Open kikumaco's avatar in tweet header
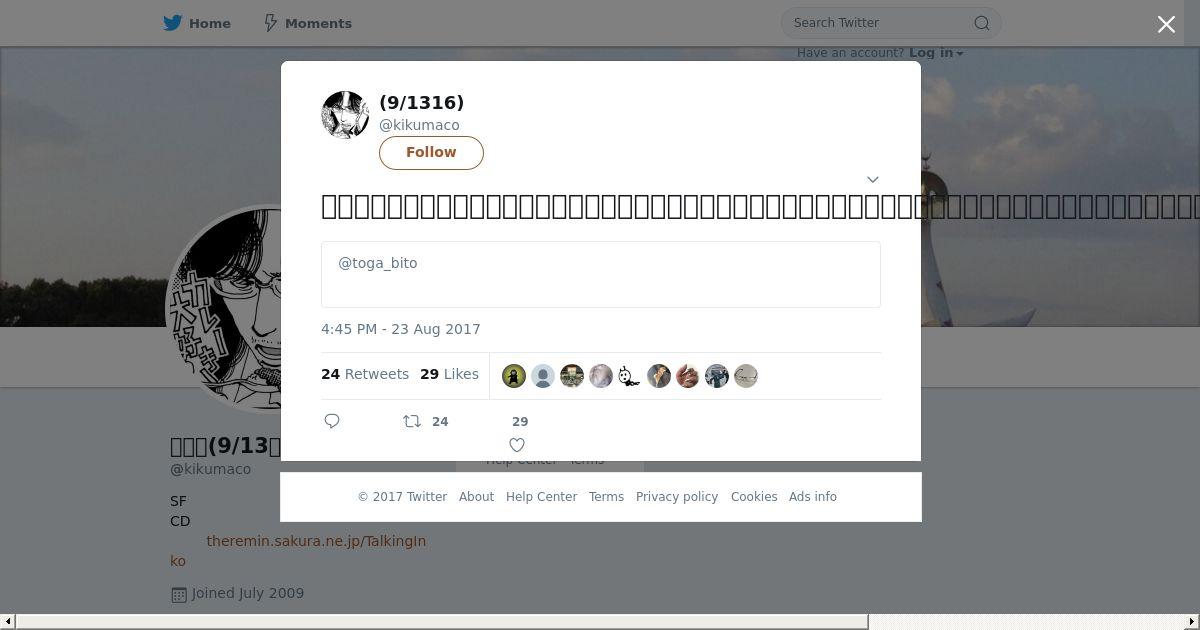 tap(345, 114)
